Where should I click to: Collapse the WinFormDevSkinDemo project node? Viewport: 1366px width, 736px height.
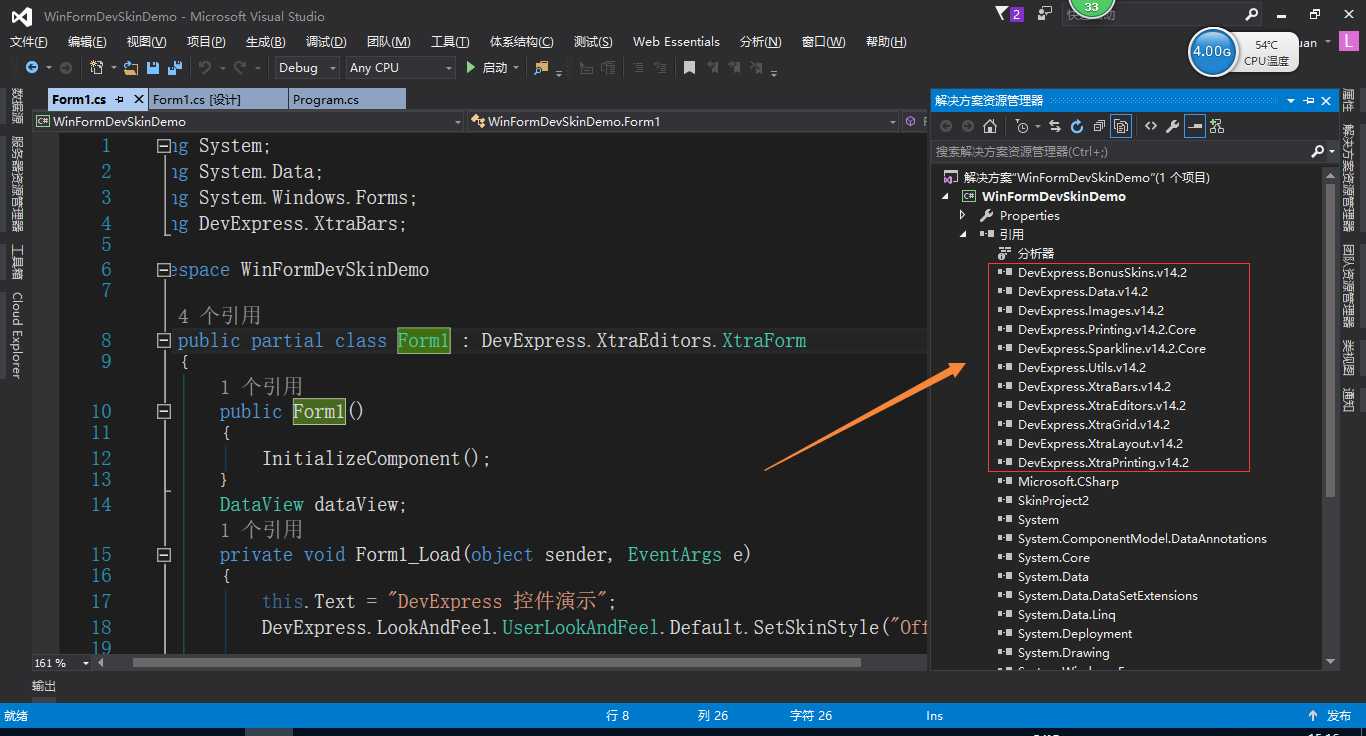[x=947, y=196]
